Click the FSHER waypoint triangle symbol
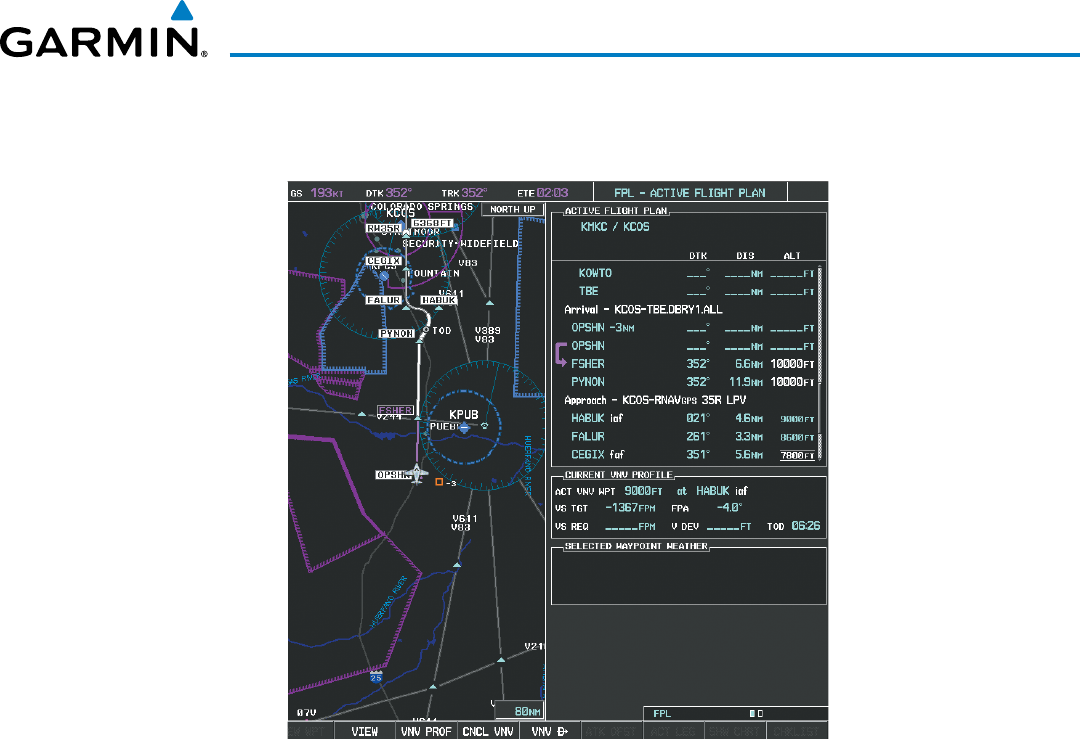 417,417
